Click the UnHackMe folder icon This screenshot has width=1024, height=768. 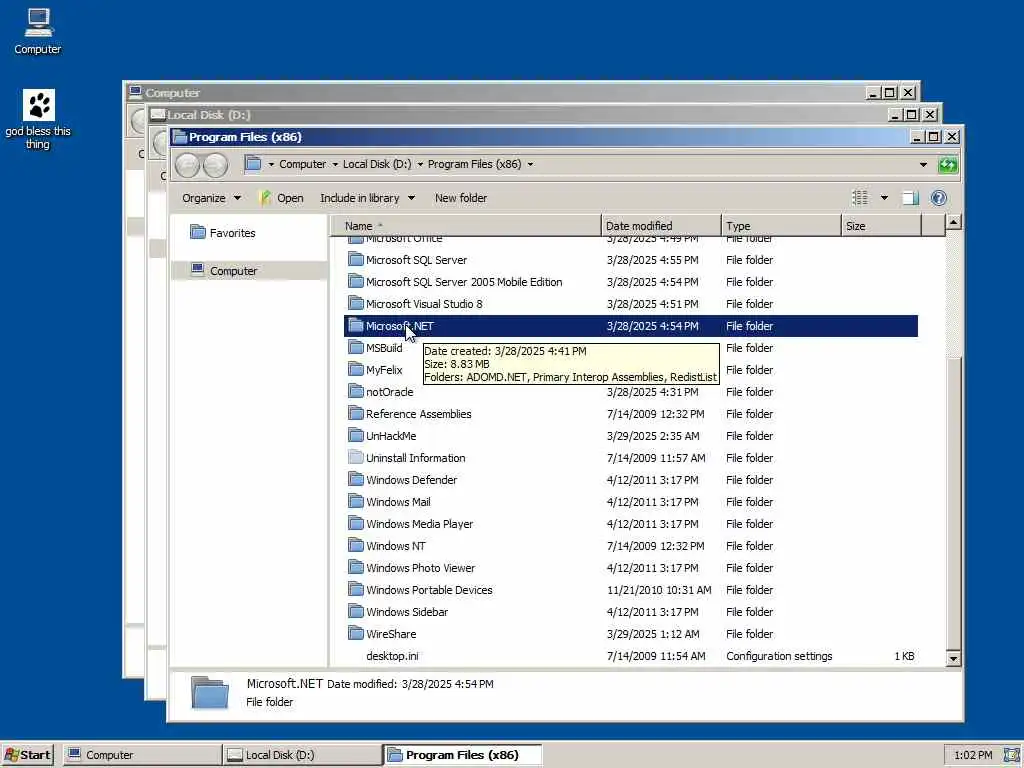click(x=355, y=435)
